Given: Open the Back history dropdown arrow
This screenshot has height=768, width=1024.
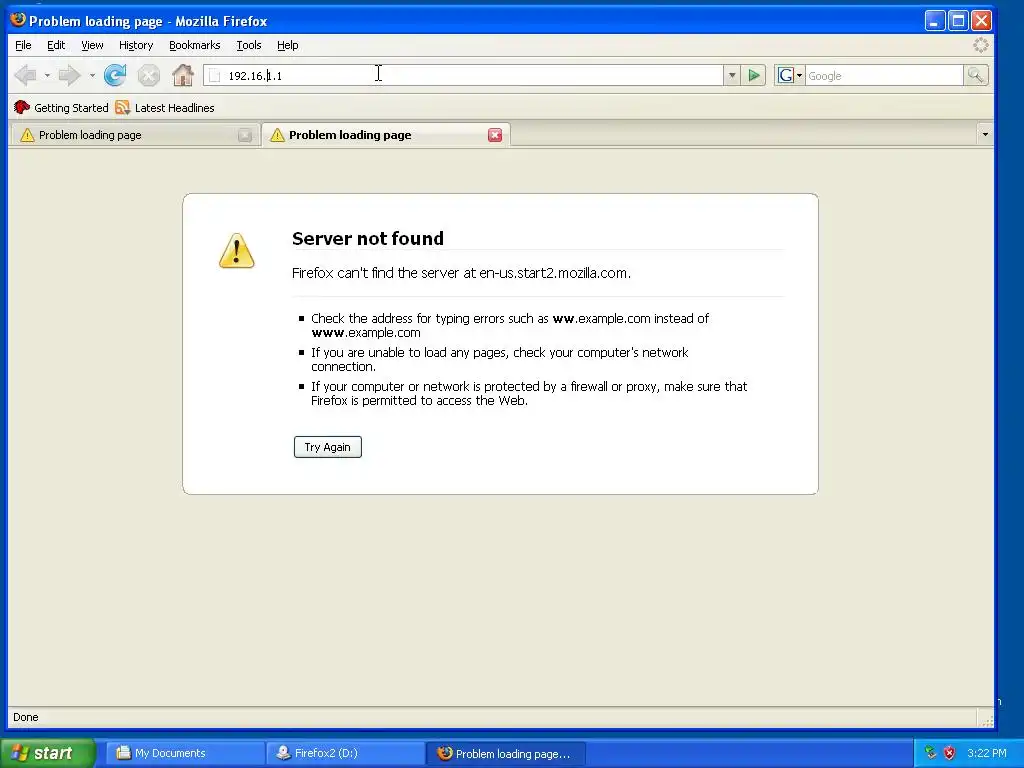Looking at the screenshot, I should (47, 76).
